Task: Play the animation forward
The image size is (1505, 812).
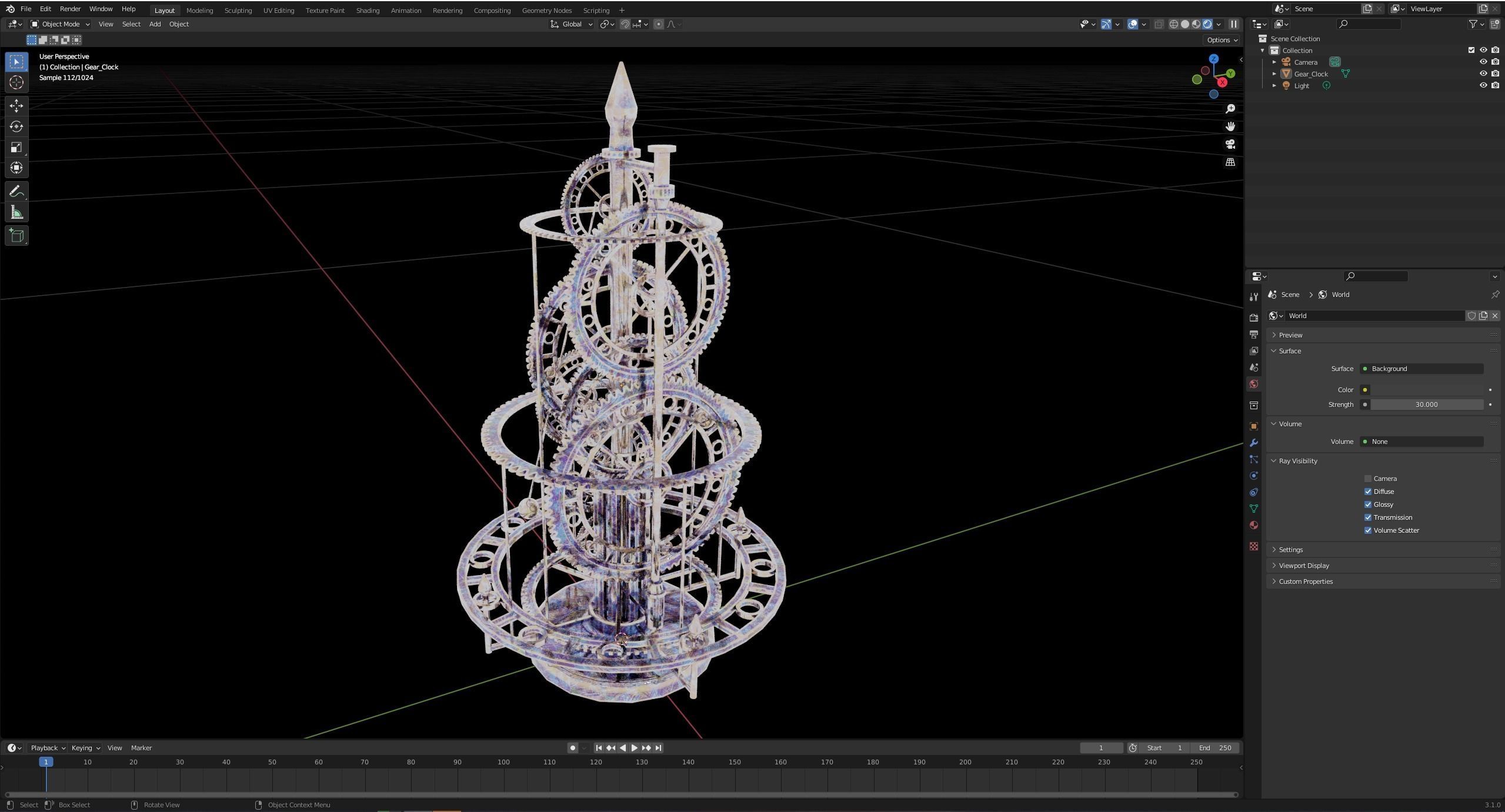Action: coord(634,748)
